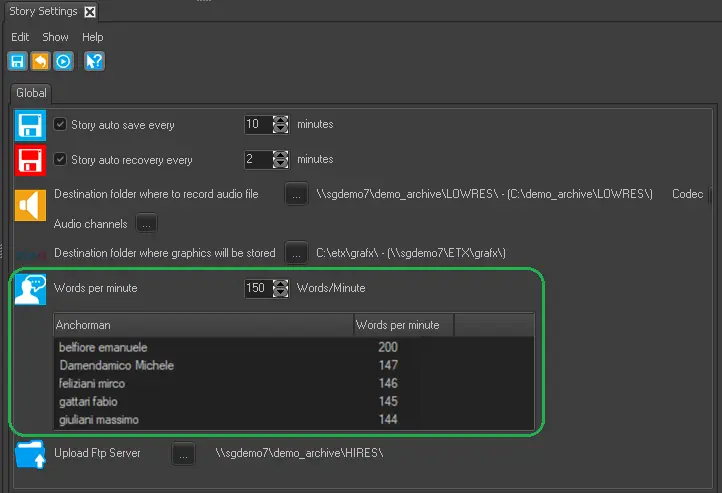Click the blue Play circle toolbar icon
The height and width of the screenshot is (493, 722).
(63, 61)
